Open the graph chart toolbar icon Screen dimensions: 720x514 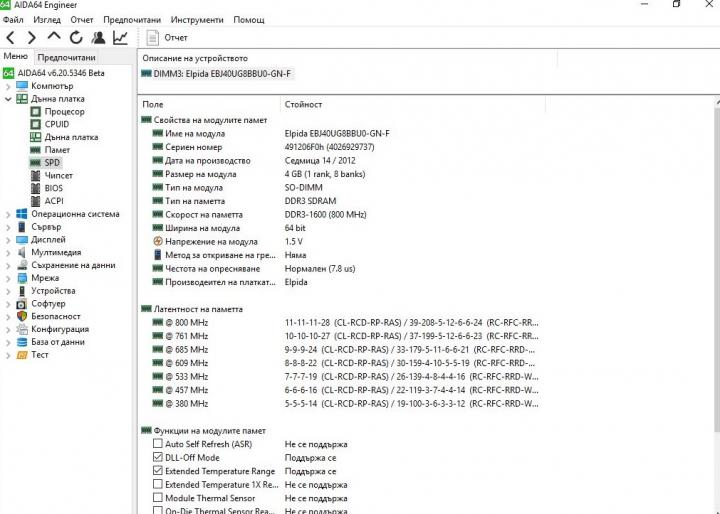coord(120,37)
